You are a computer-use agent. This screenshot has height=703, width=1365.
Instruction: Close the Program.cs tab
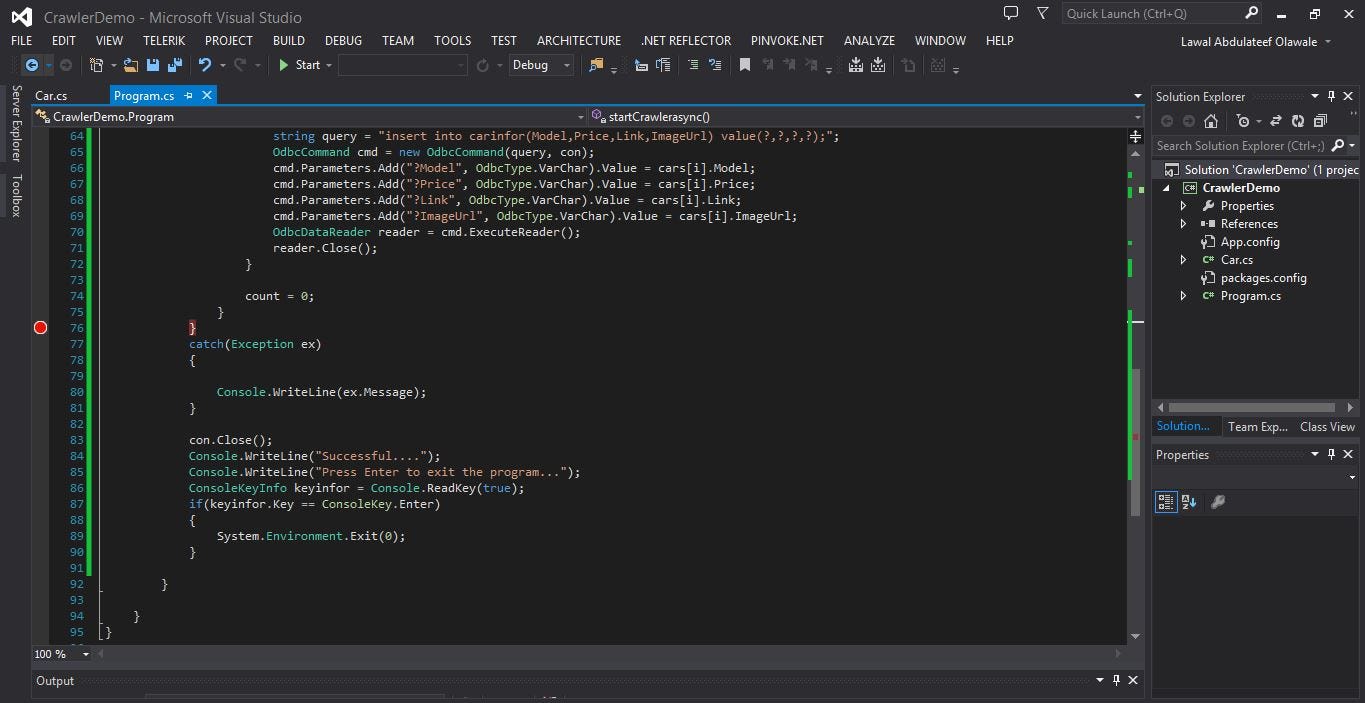pos(207,95)
